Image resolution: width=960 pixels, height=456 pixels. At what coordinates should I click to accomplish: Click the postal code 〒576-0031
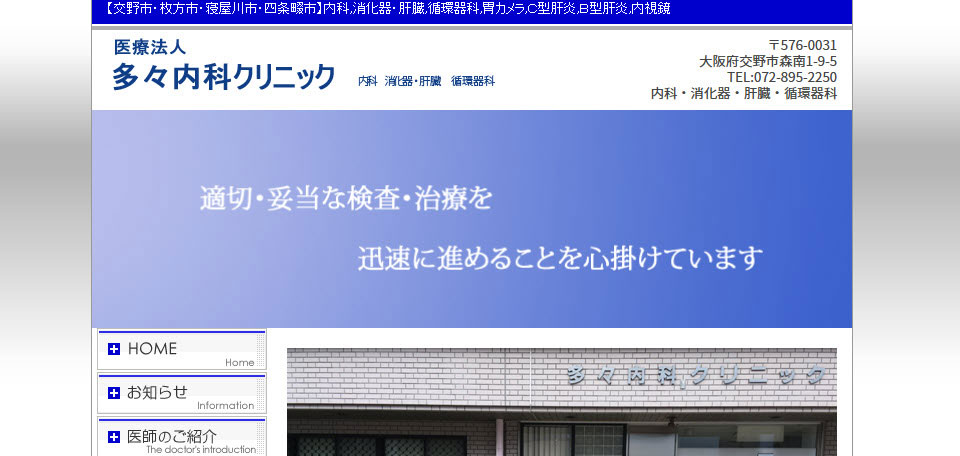[x=803, y=45]
